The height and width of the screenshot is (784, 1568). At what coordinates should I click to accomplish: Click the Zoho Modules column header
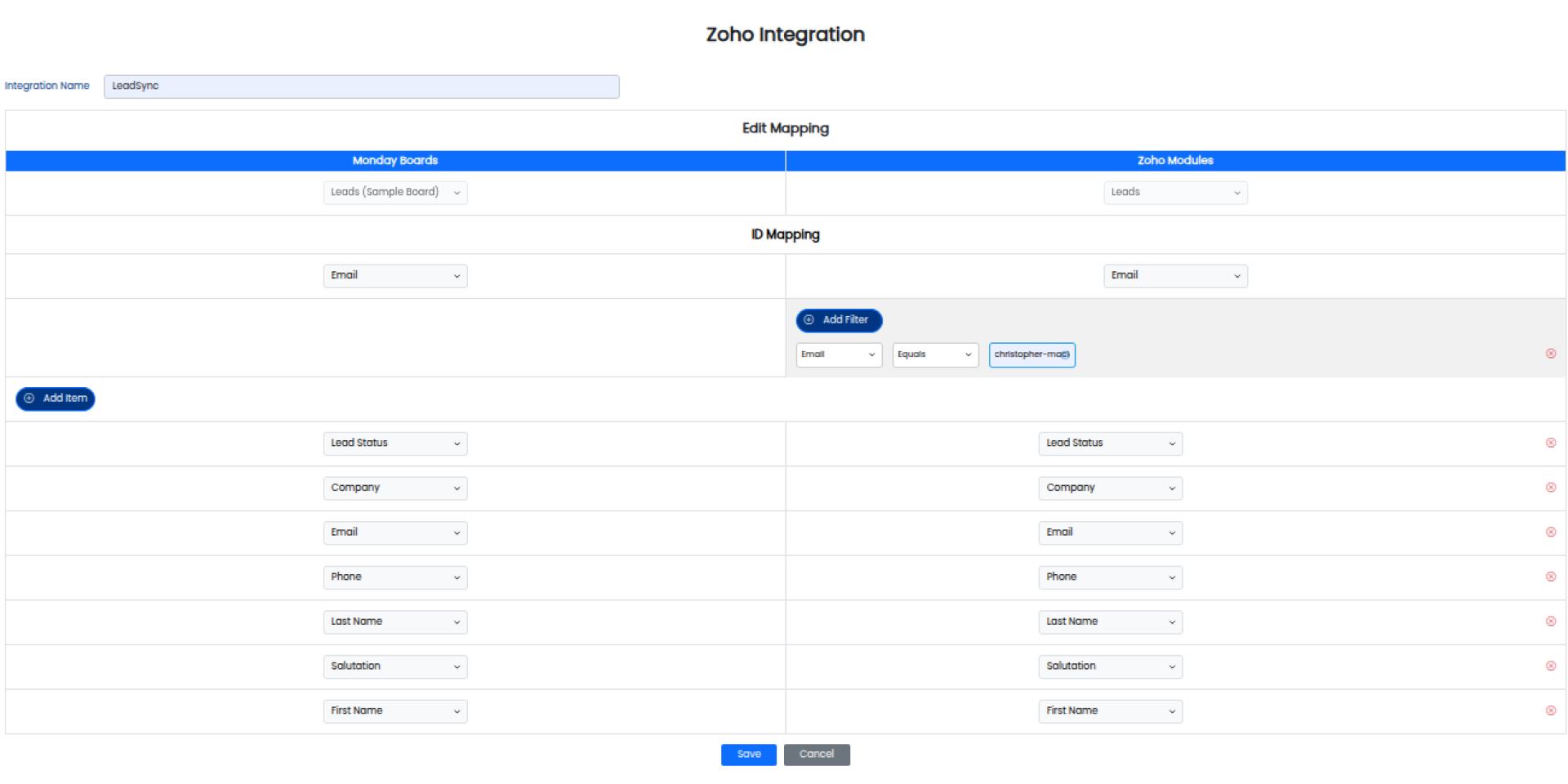point(1175,161)
